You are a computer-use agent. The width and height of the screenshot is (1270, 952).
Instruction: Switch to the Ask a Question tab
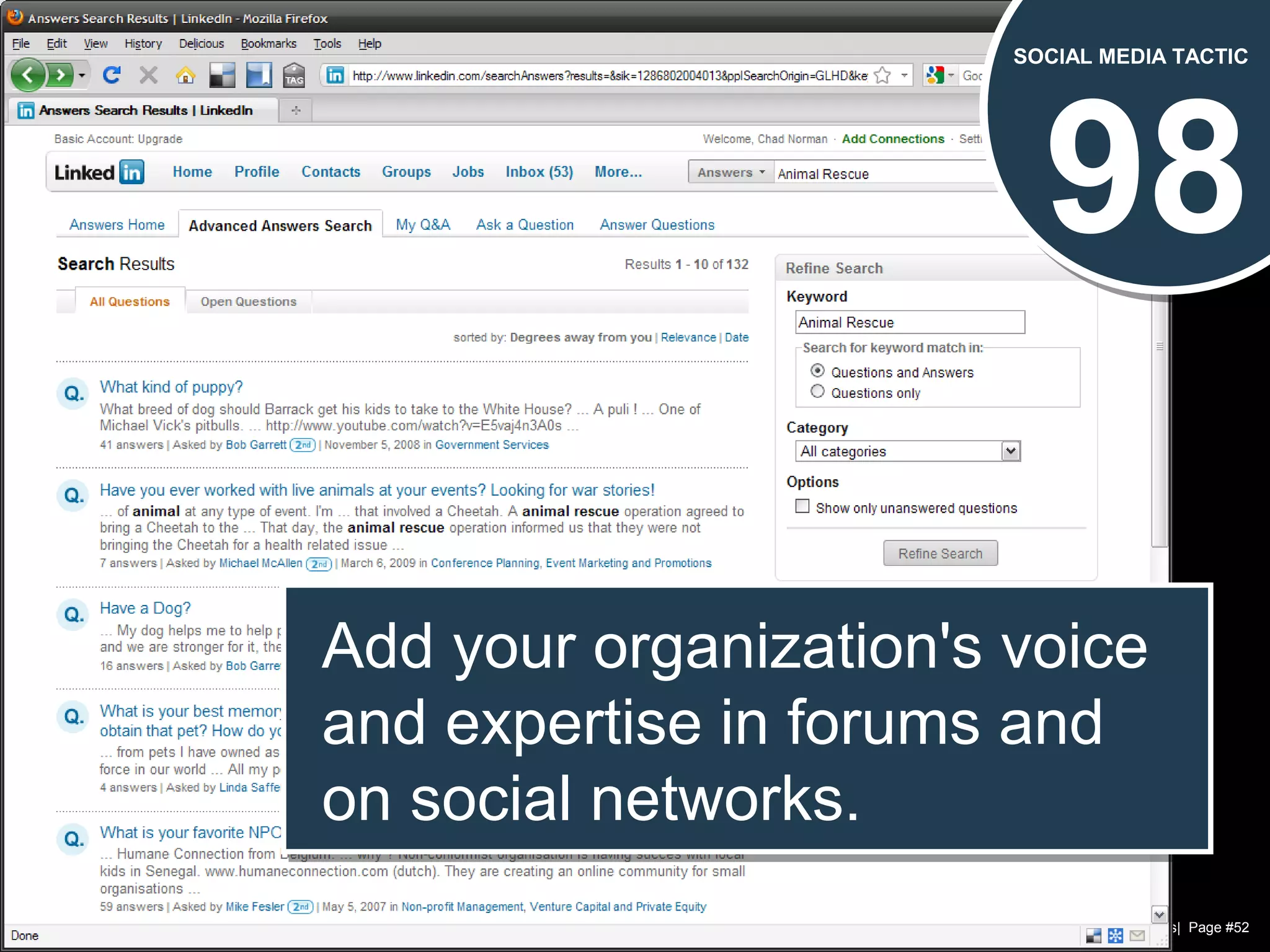[x=525, y=225]
